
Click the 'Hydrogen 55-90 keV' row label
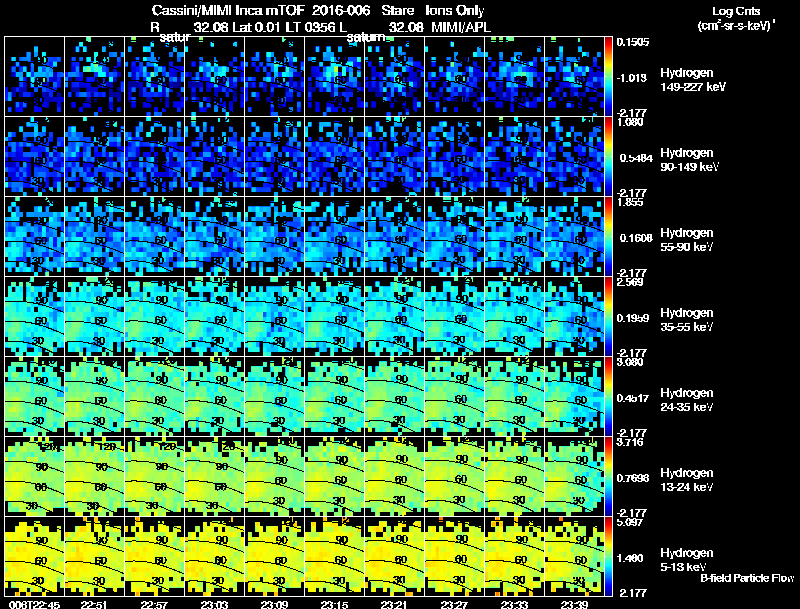point(687,240)
